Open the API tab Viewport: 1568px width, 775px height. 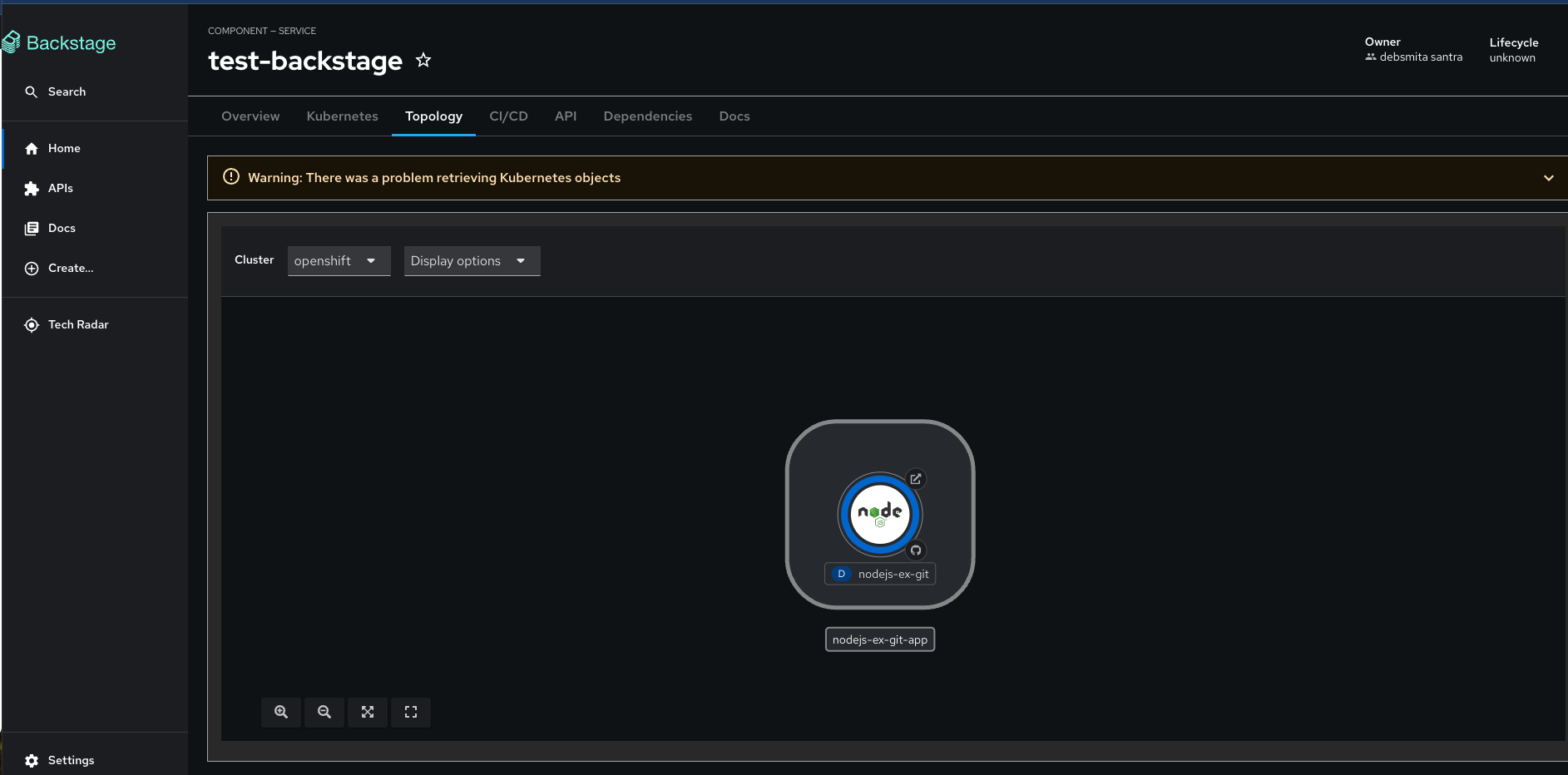(566, 116)
